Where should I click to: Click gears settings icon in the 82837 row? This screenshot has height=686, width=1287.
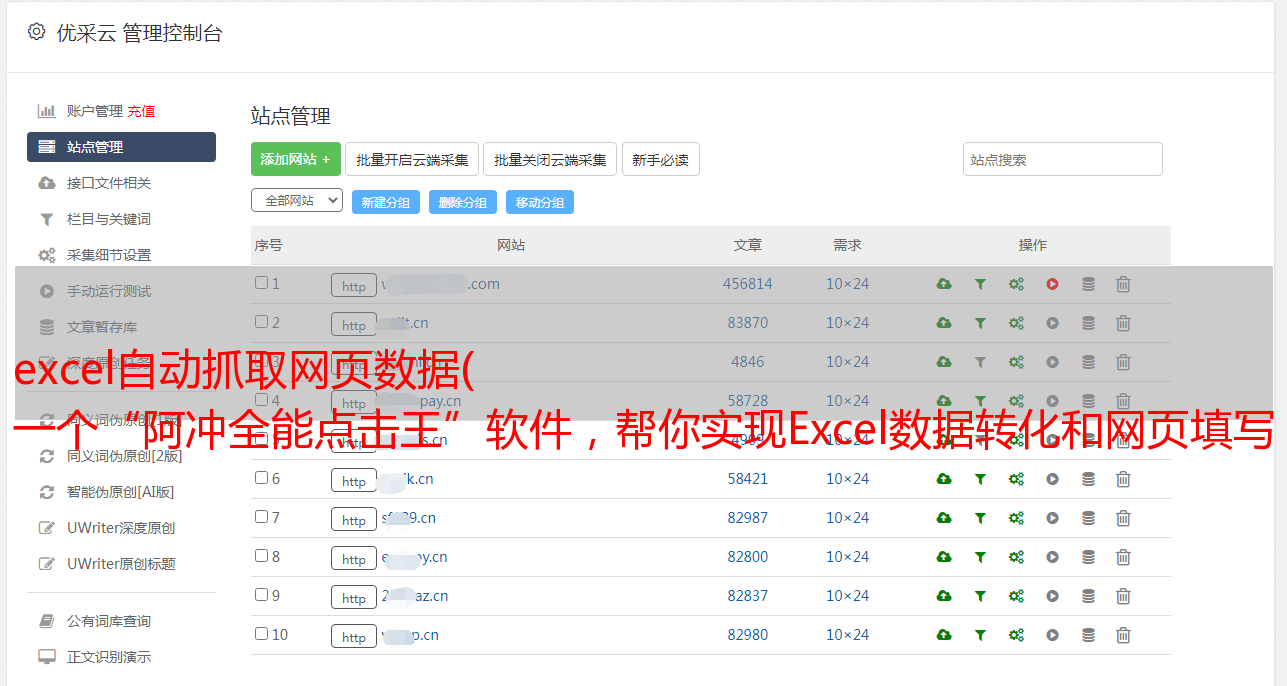[x=1016, y=596]
